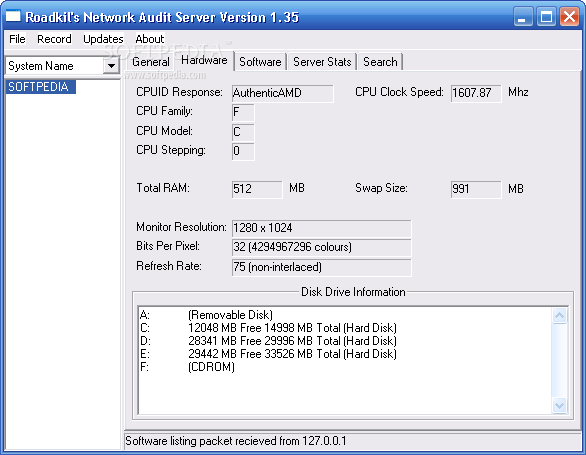Click the Bits Per Pixel field

click(321, 248)
